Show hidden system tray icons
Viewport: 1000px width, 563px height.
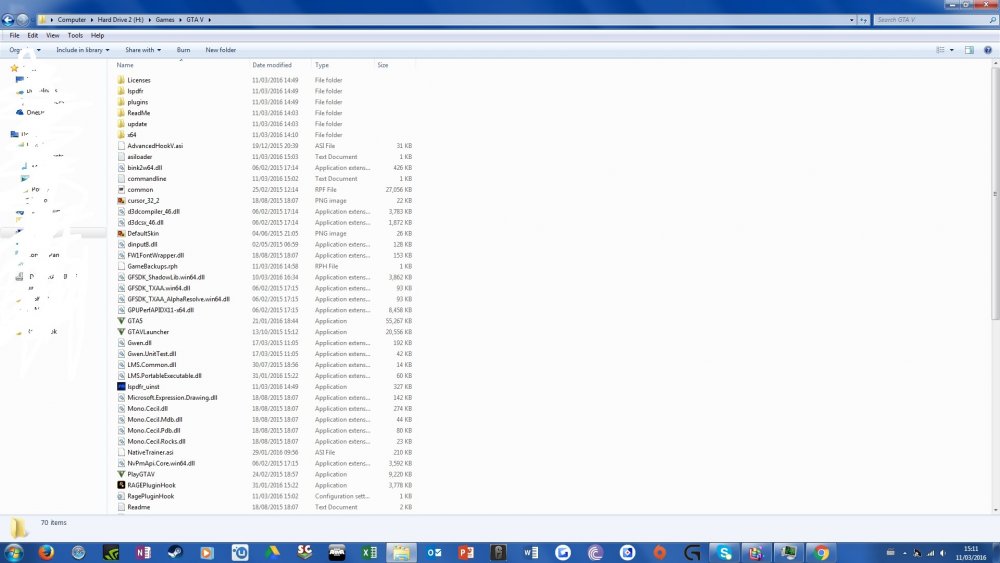904,553
